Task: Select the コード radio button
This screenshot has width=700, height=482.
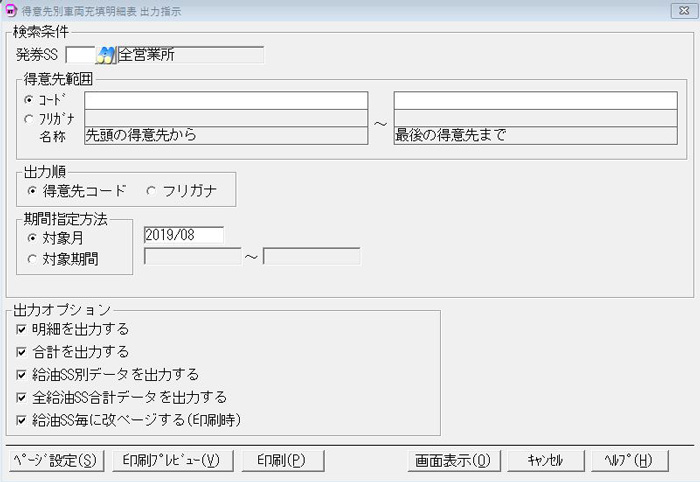Action: coord(28,100)
